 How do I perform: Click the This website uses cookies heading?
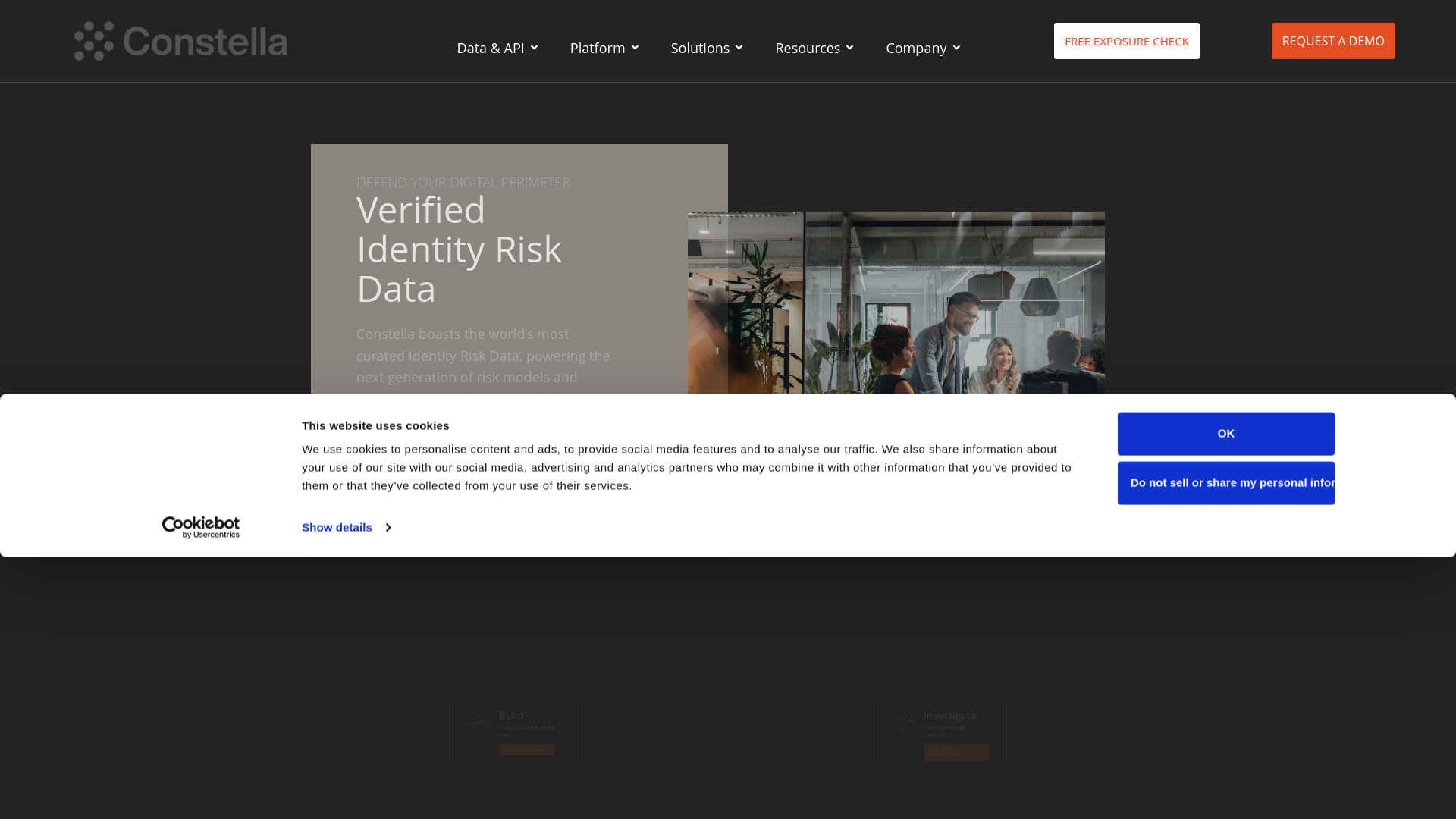(x=375, y=426)
